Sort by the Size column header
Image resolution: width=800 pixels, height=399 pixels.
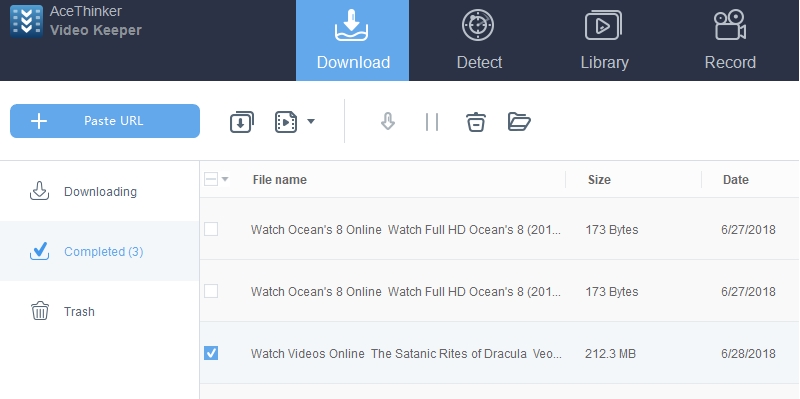point(599,180)
